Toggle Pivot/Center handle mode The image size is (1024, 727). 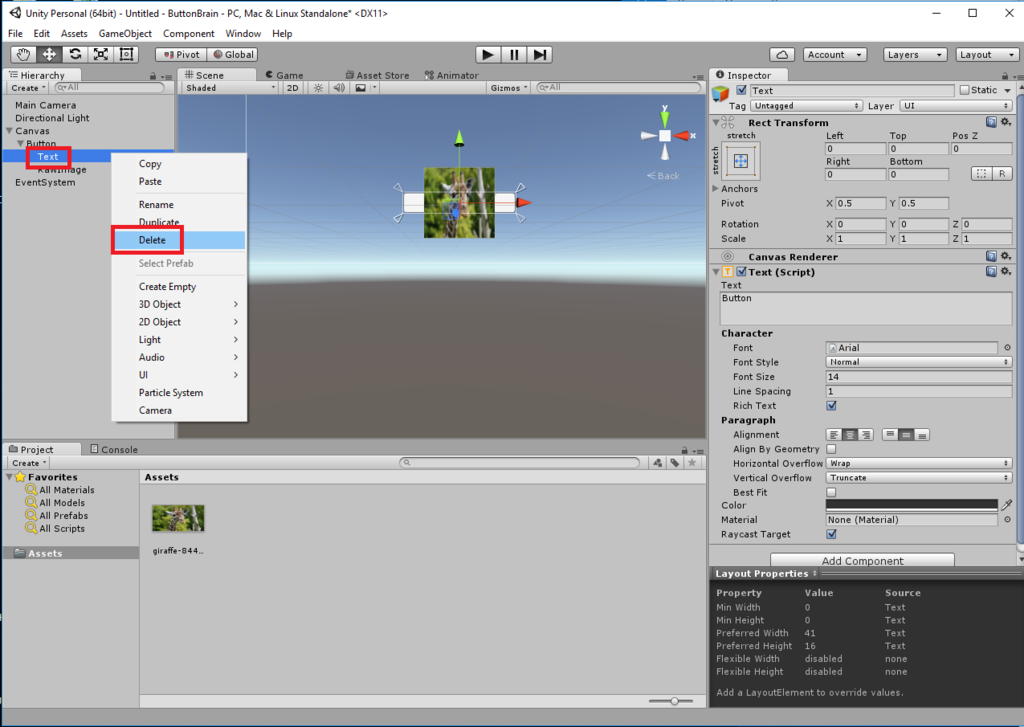pyautogui.click(x=182, y=55)
